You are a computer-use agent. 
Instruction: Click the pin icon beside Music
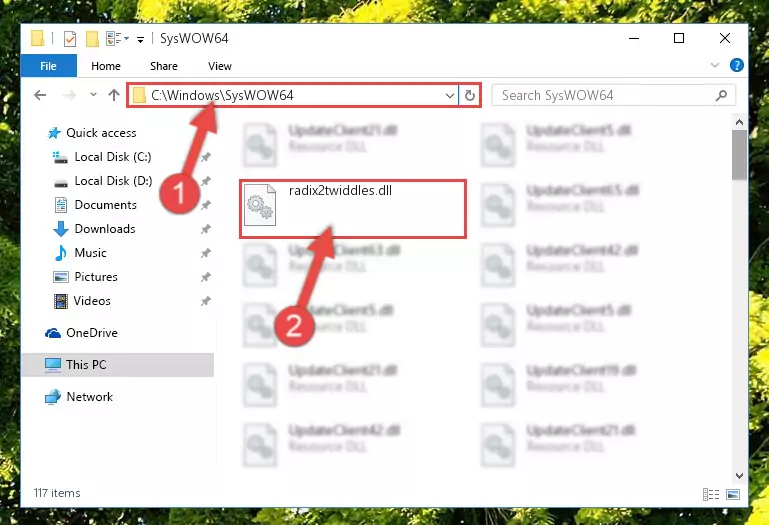tap(205, 253)
